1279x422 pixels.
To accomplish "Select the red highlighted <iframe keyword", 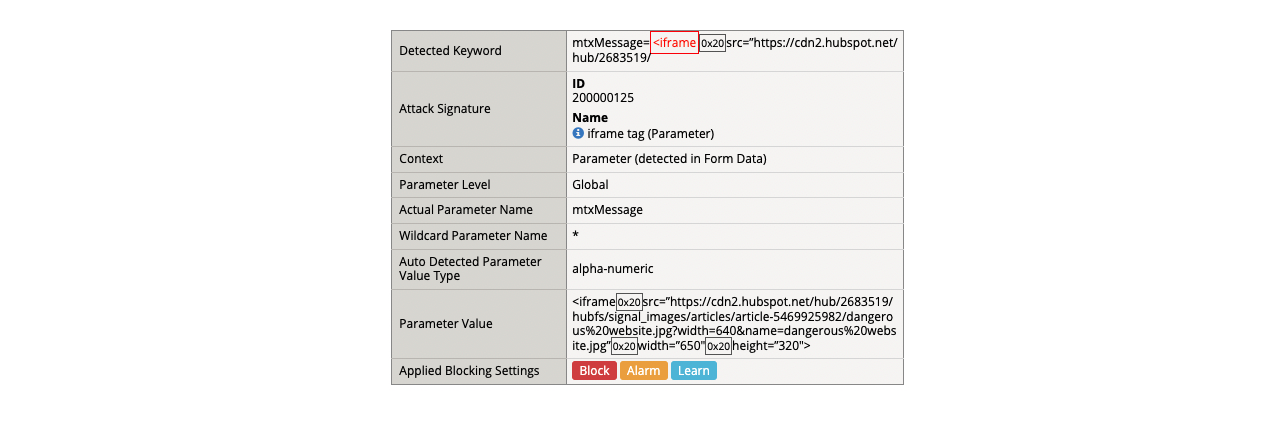I will [x=674, y=43].
